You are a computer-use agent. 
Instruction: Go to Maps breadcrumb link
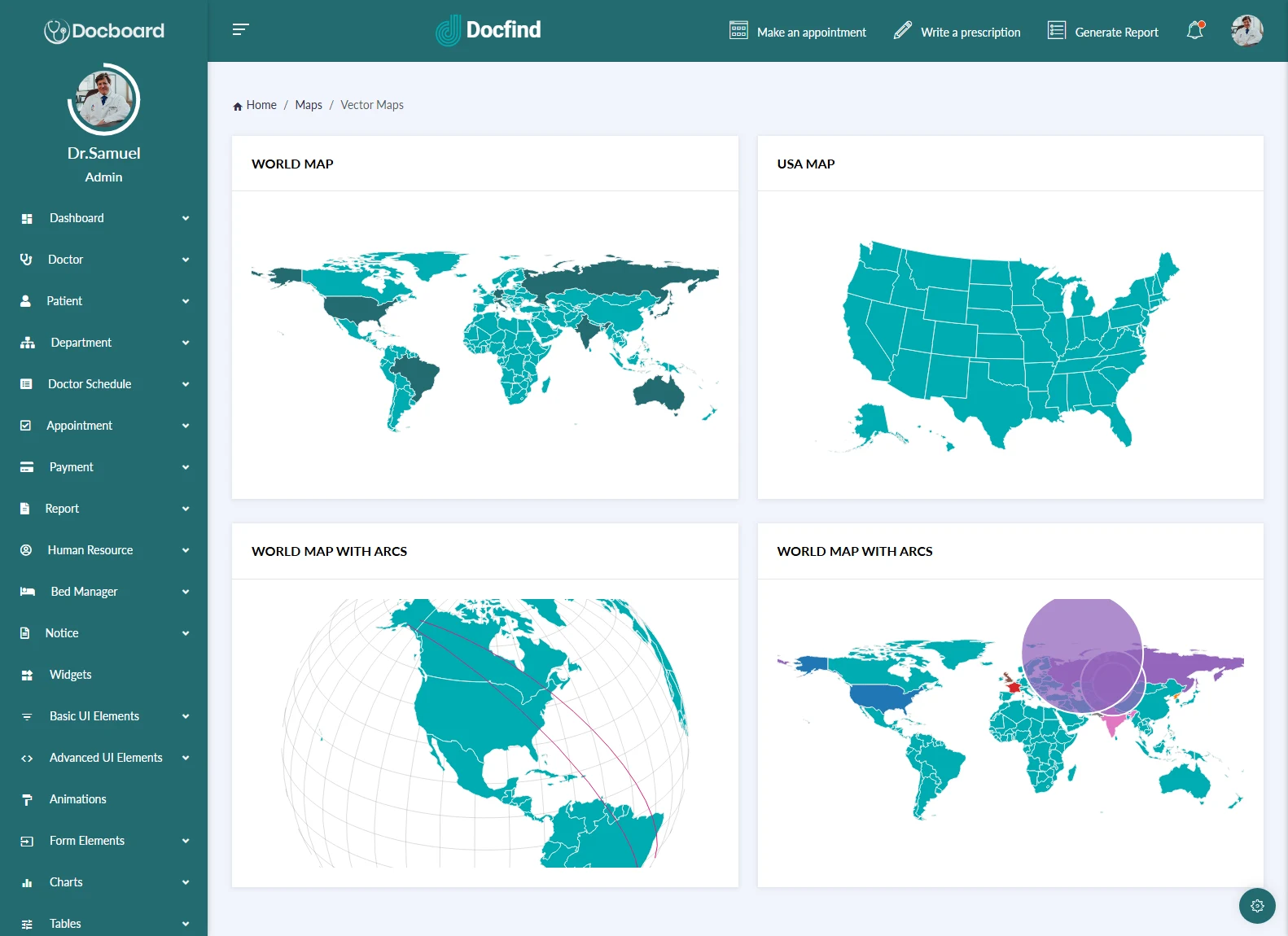[x=309, y=105]
